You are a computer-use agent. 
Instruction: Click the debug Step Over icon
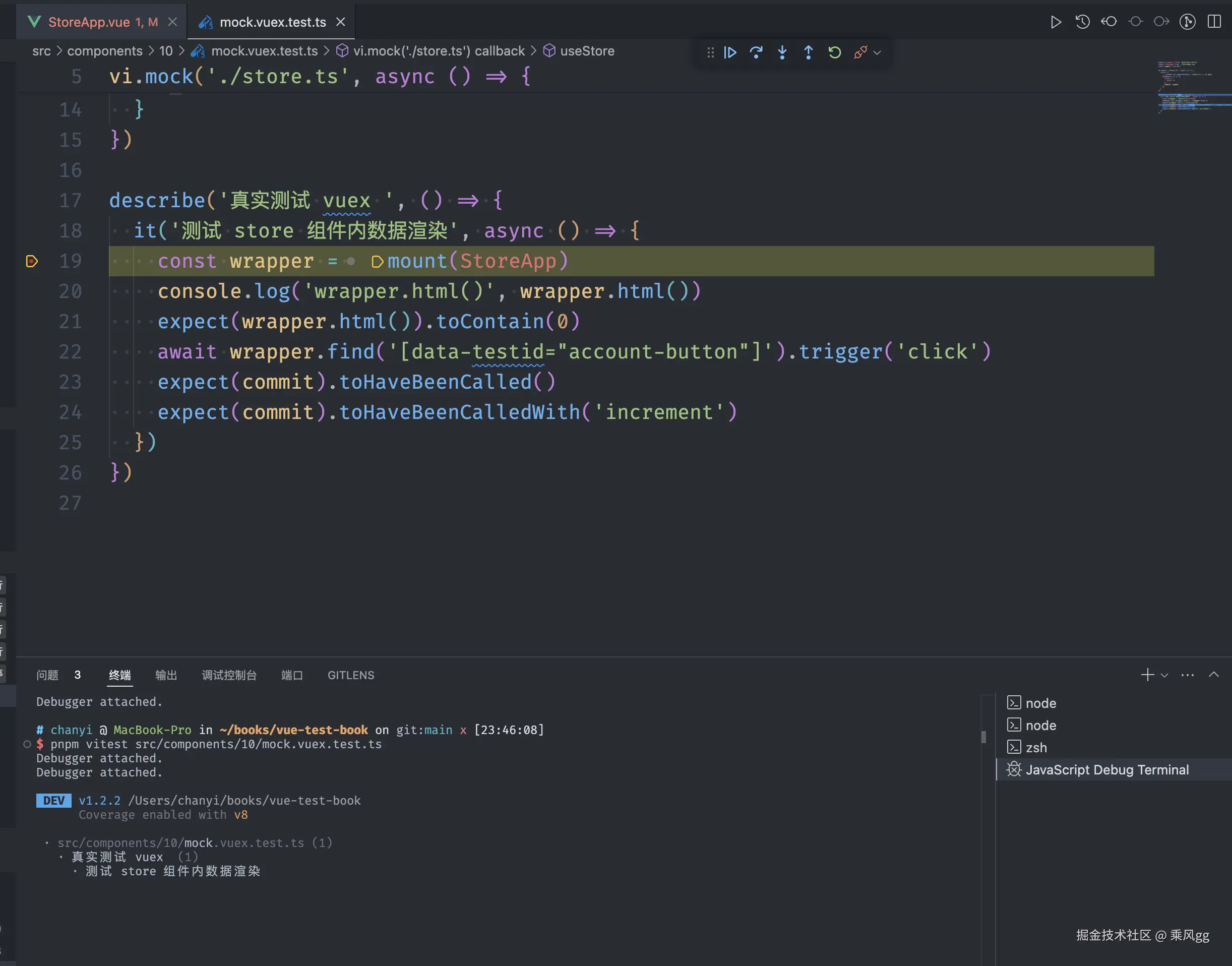[756, 52]
